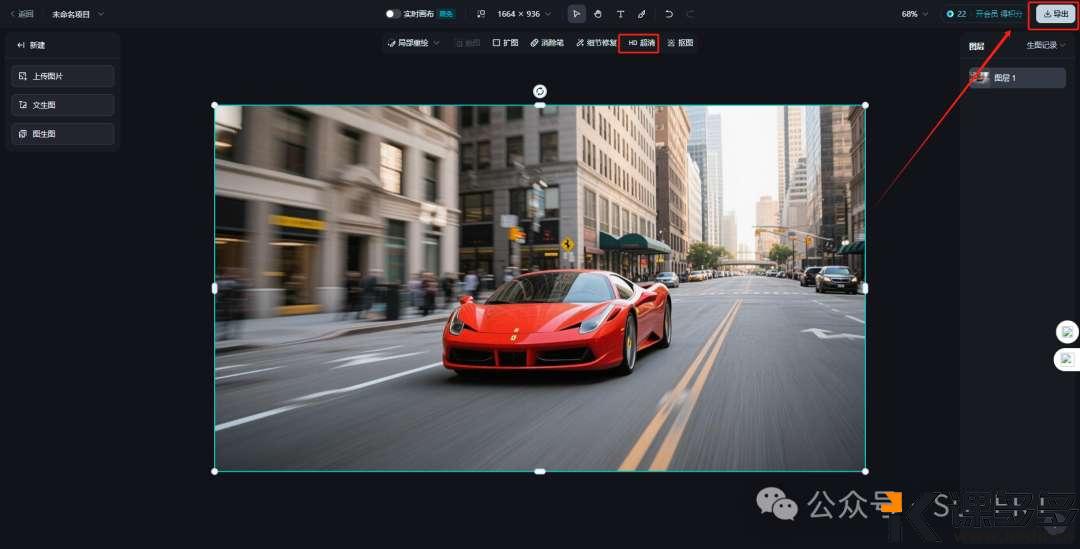1080x549 pixels.
Task: Click the redo arrow icon
Action: pyautogui.click(x=690, y=14)
